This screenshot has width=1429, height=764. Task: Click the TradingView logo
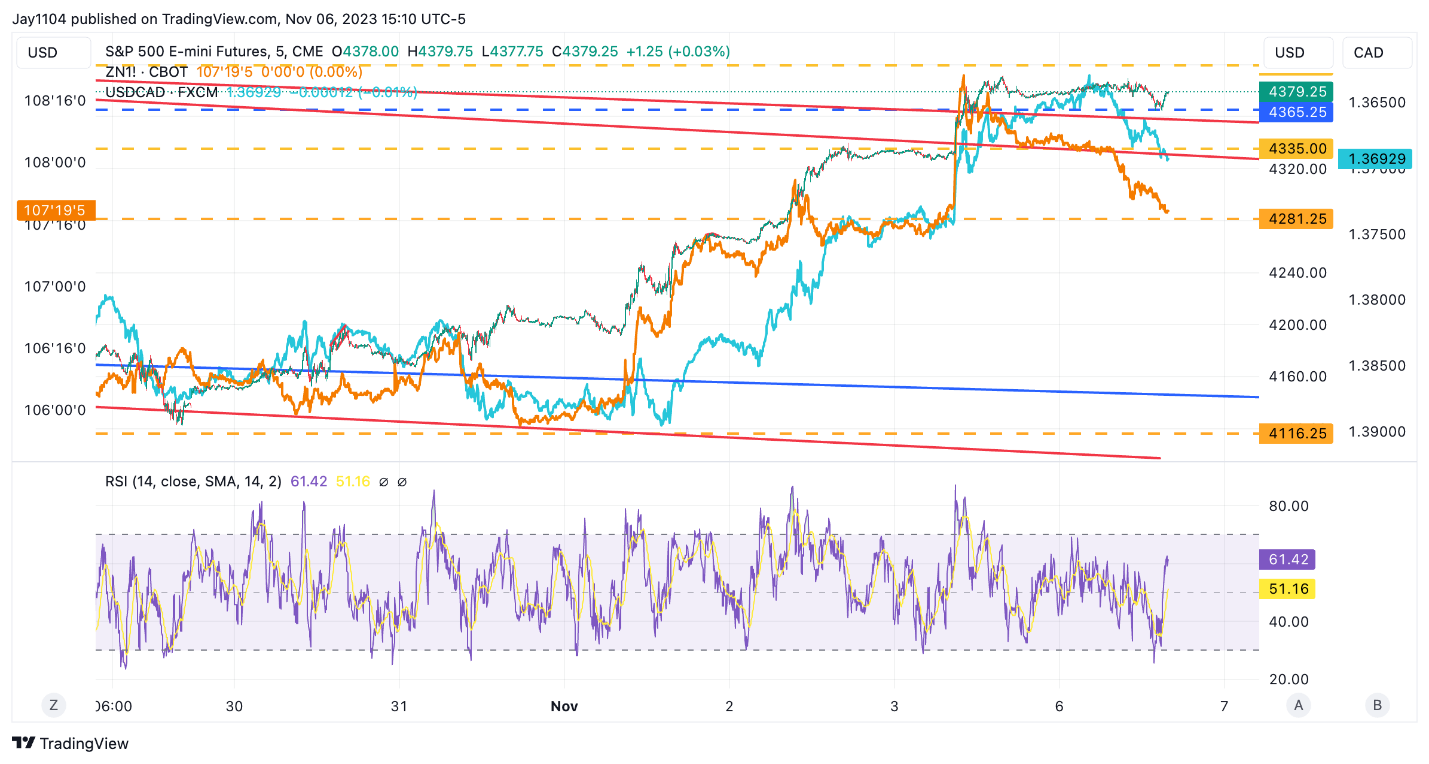tap(70, 744)
